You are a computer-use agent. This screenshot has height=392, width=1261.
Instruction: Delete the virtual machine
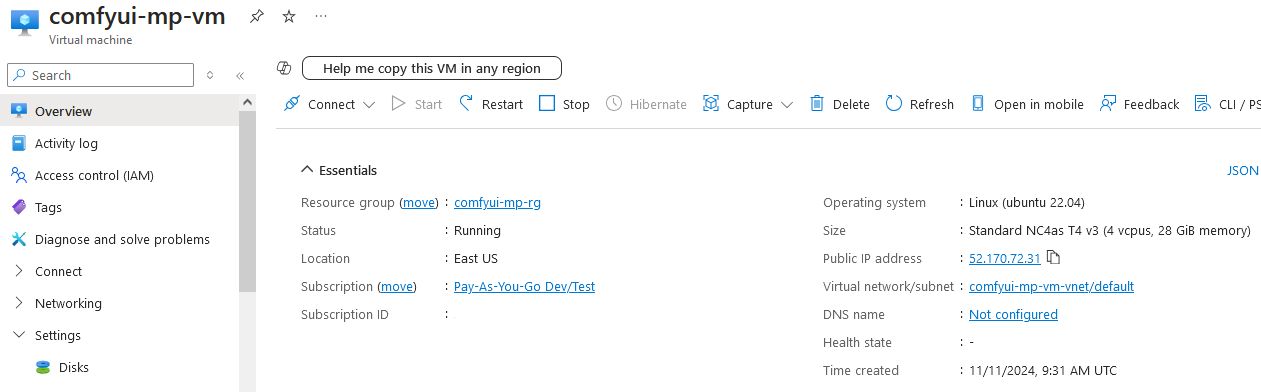[x=839, y=104]
